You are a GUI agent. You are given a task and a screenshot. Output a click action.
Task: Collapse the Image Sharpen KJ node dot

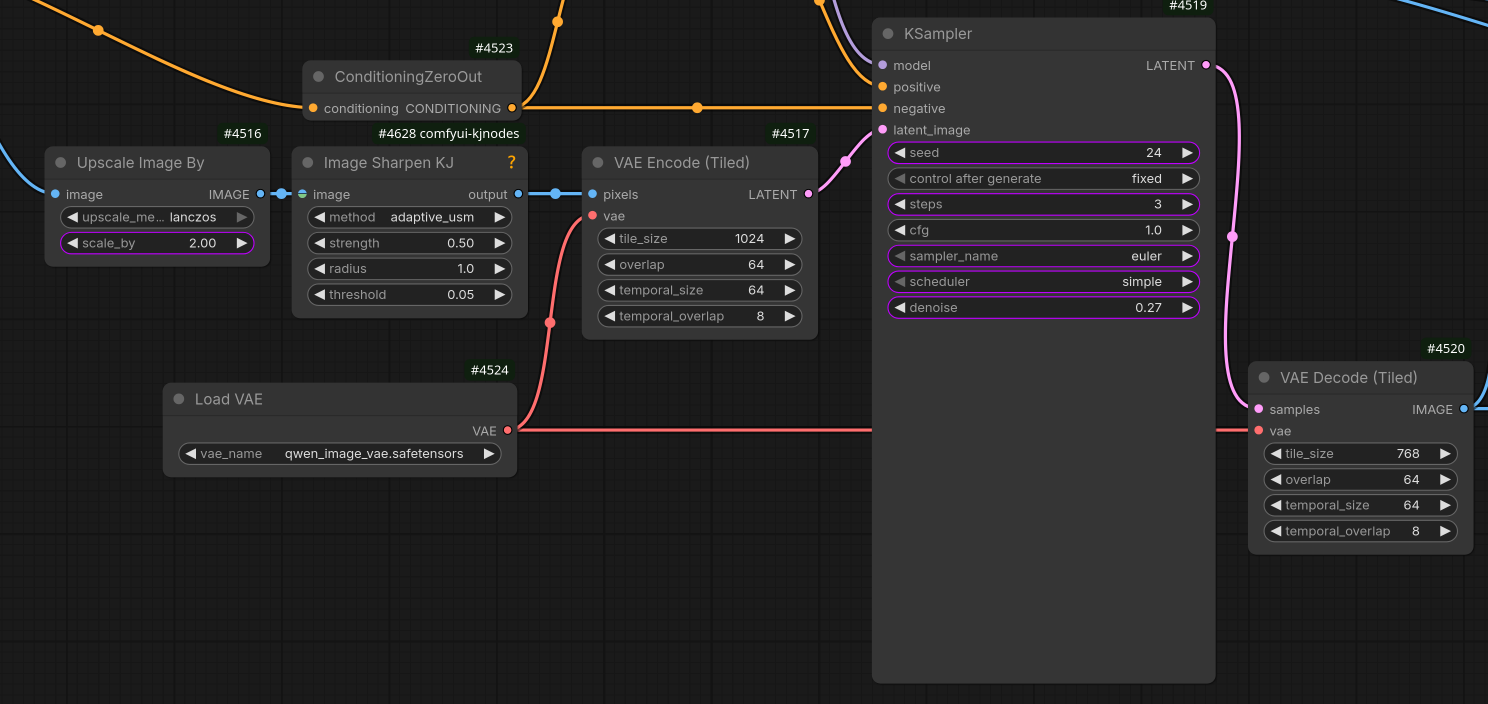tap(307, 163)
